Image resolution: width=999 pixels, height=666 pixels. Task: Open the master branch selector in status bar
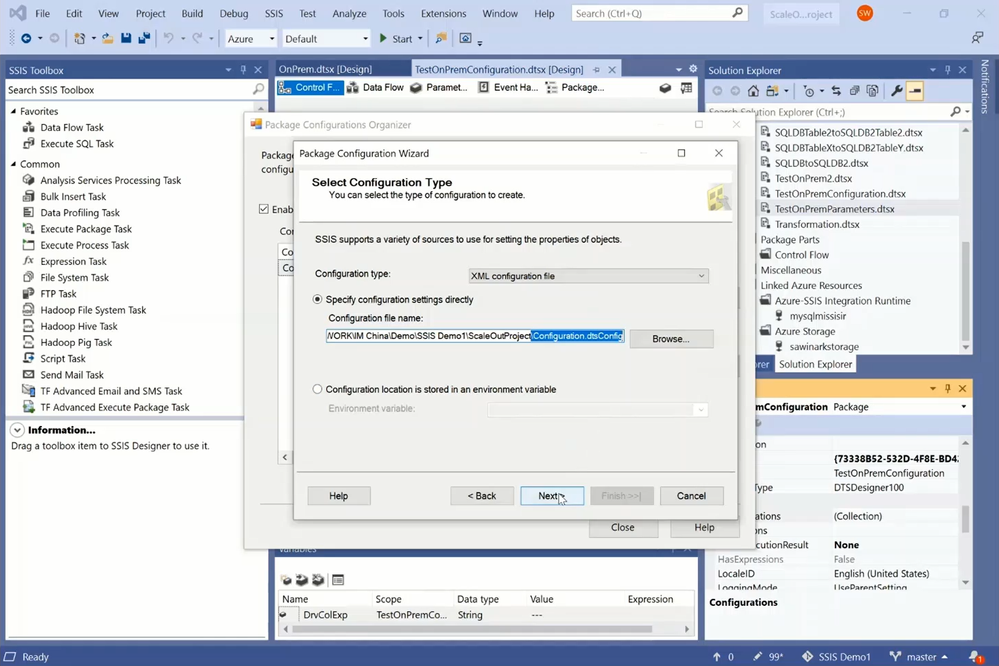(919, 656)
